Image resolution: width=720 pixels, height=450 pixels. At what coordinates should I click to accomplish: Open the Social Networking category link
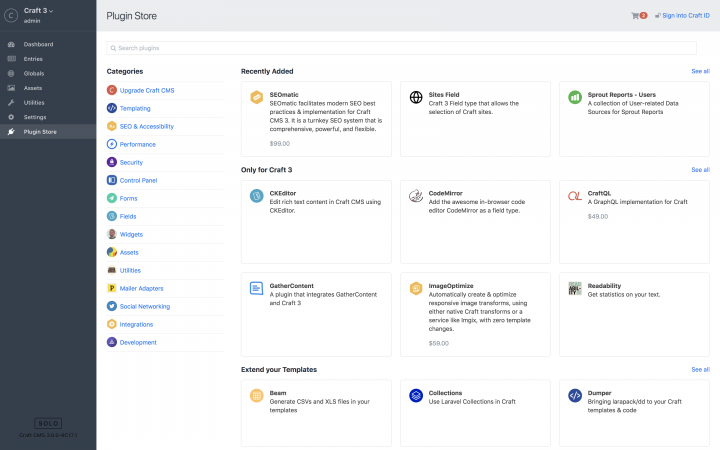pos(145,306)
